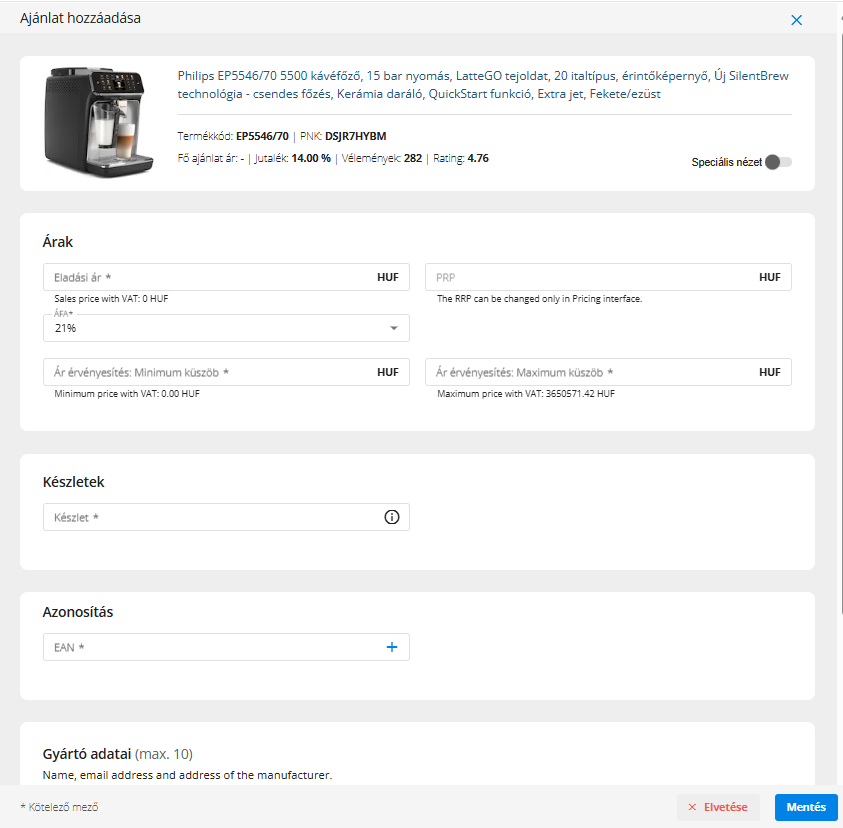Open the Philips EP5546/70 product title link
843x828 pixels.
point(483,84)
